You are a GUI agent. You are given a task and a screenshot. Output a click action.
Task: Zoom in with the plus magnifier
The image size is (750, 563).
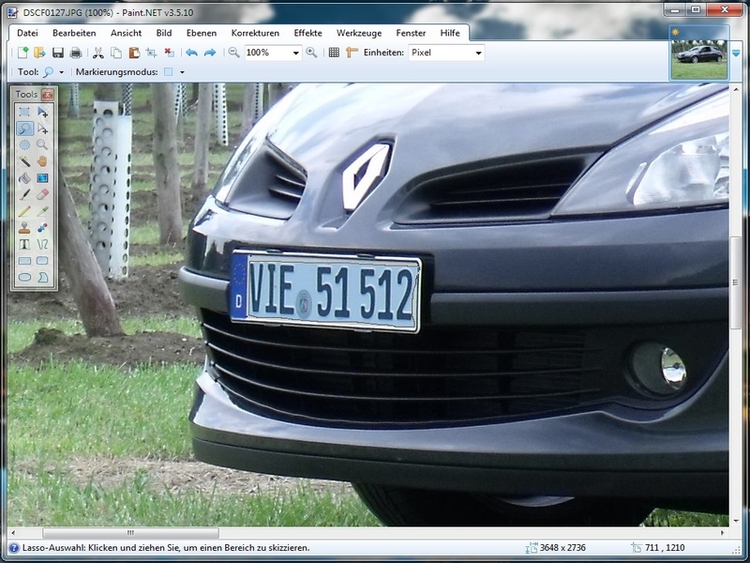(311, 53)
